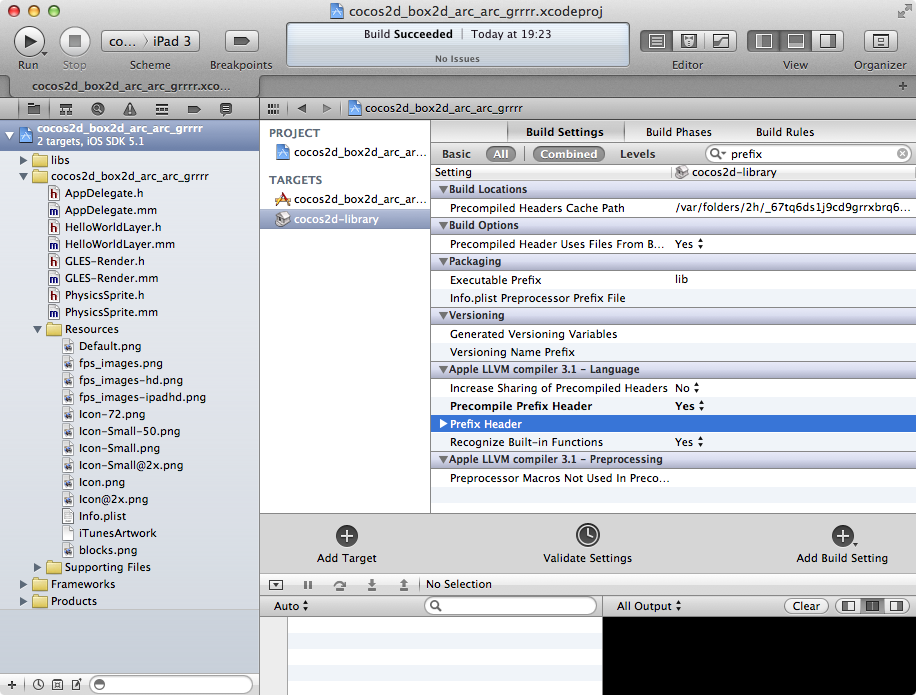The width and height of the screenshot is (916, 695).
Task: Collapse the Resources folder
Action: pos(37,329)
